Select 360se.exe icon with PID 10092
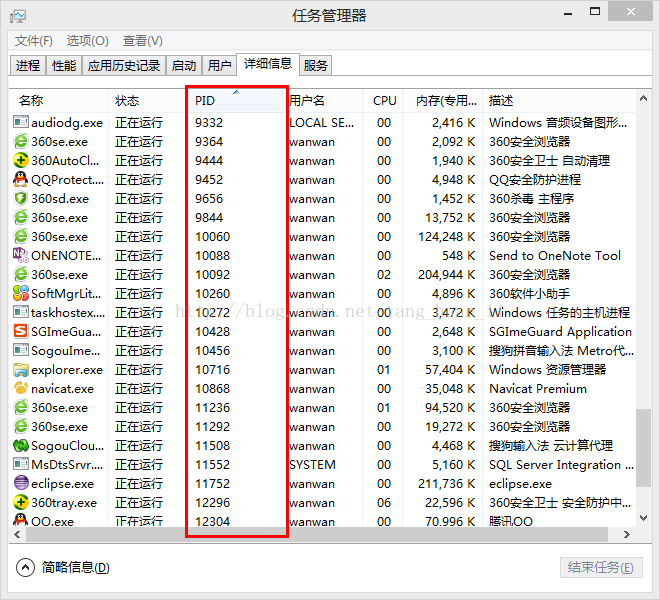This screenshot has height=600, width=660. 21,274
